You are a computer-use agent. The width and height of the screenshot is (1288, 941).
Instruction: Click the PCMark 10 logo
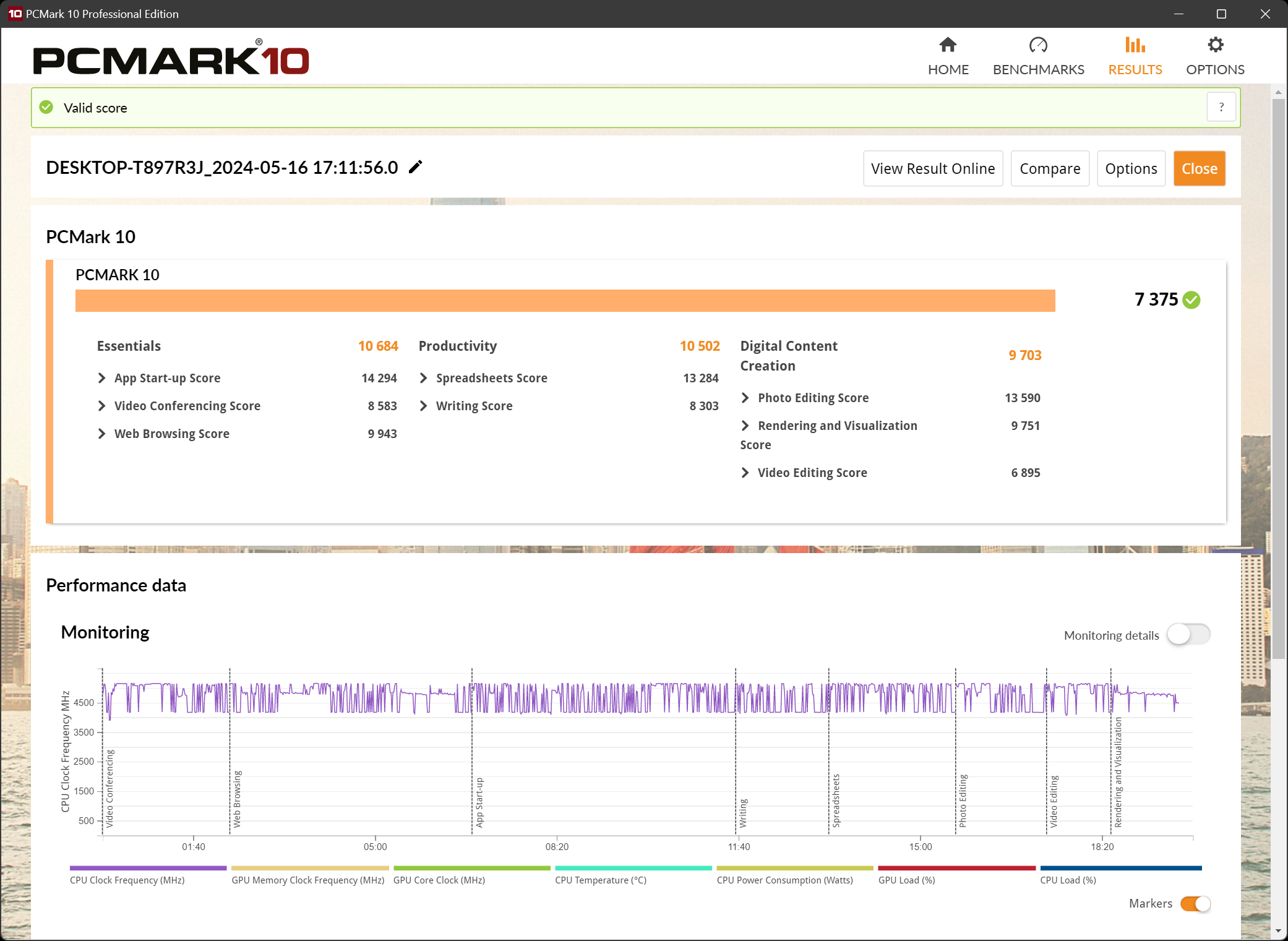pos(171,58)
